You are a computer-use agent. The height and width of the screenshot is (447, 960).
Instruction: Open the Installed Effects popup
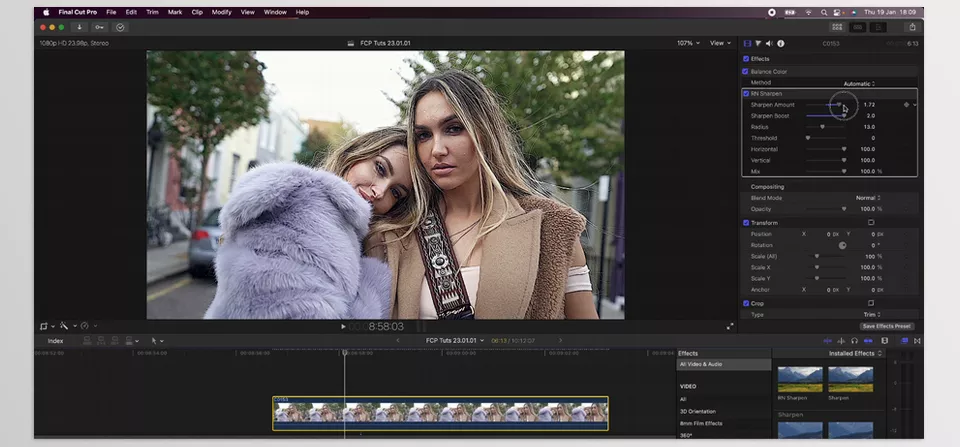(x=856, y=353)
